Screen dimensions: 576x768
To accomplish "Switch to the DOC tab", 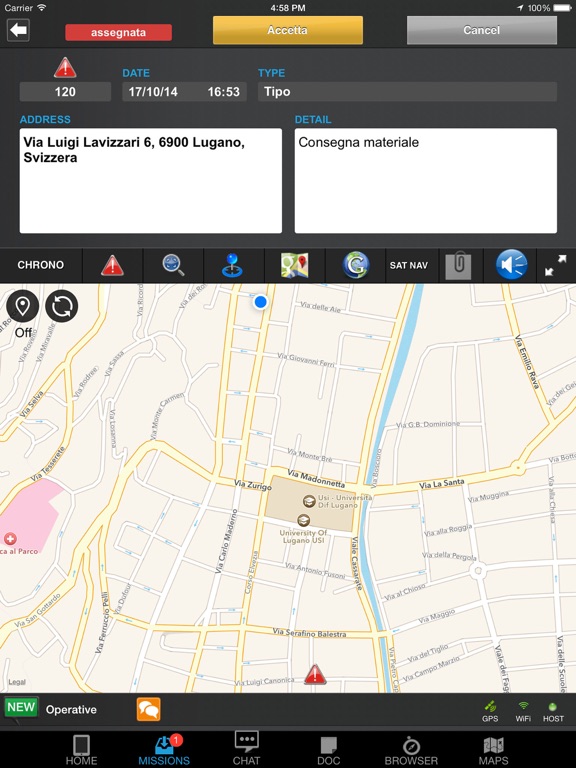I will [x=329, y=750].
